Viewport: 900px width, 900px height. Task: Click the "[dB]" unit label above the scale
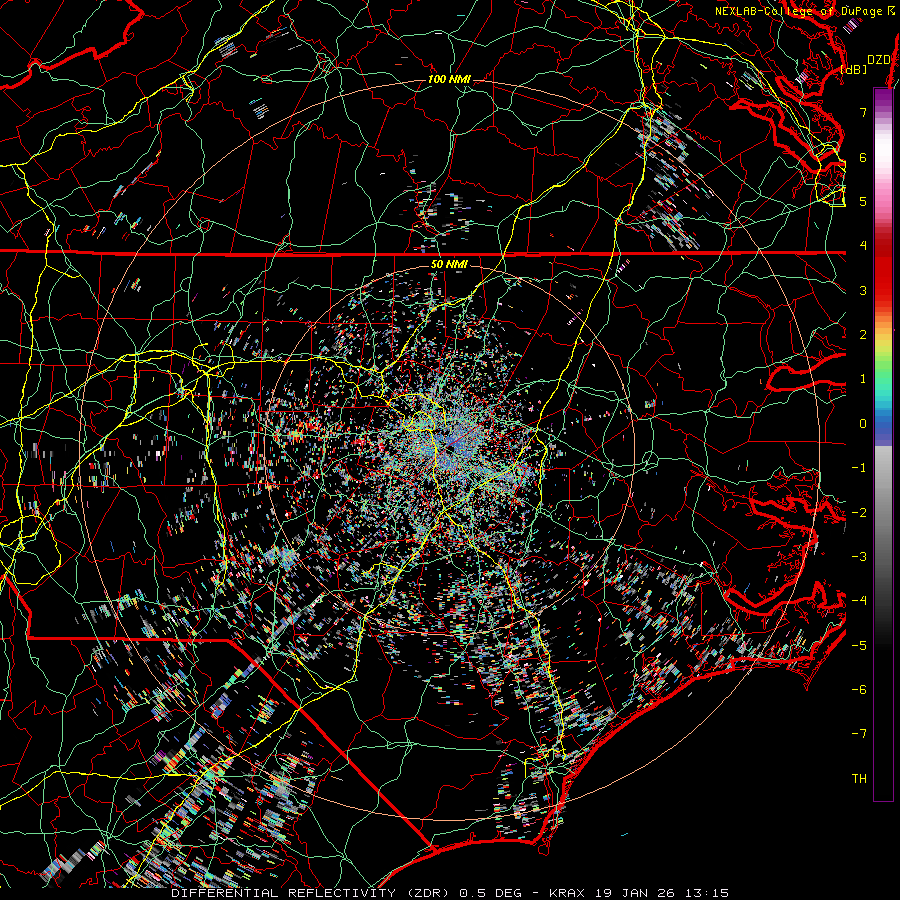[854, 70]
